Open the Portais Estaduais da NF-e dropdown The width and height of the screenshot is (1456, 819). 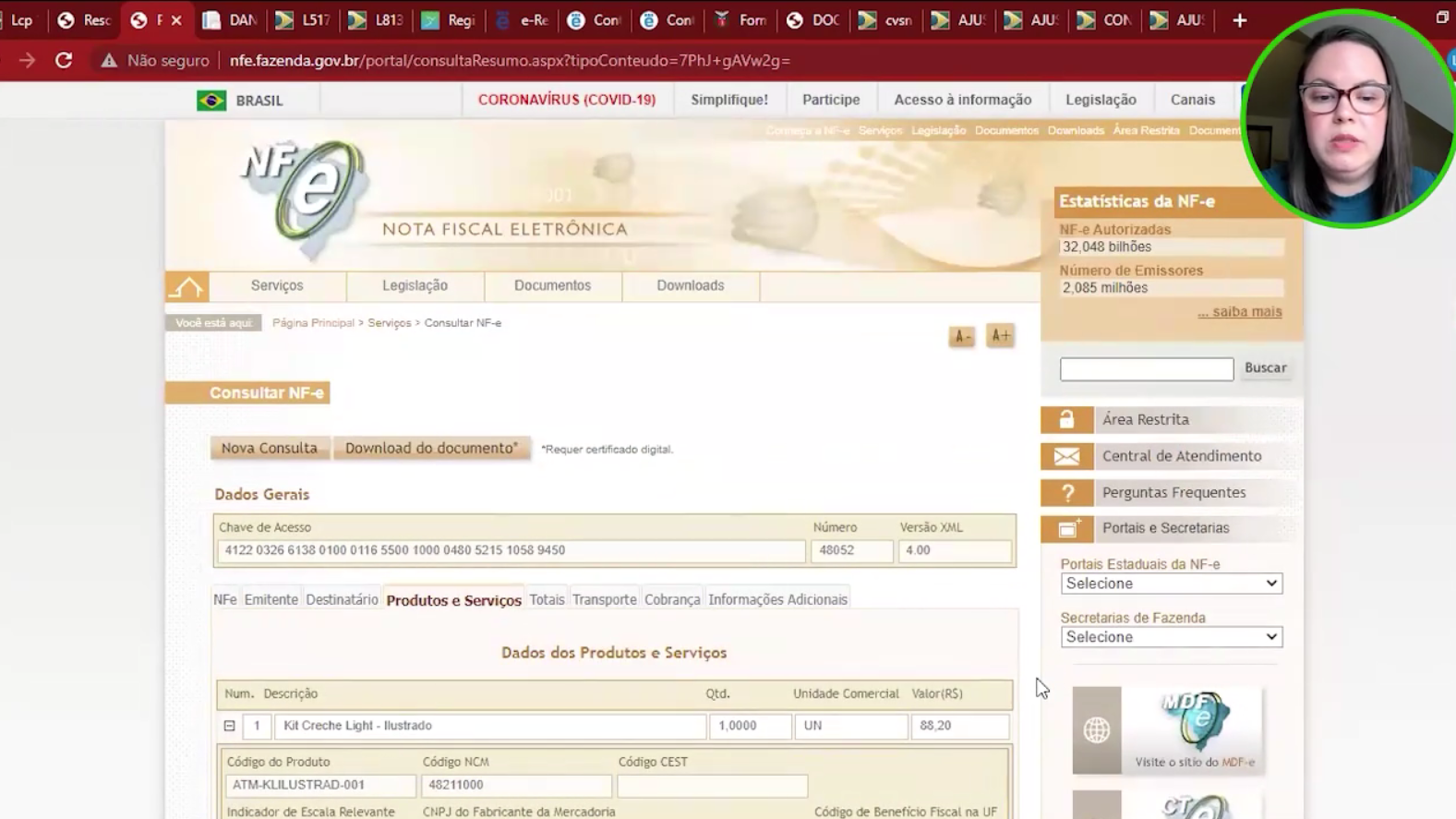coord(1172,584)
